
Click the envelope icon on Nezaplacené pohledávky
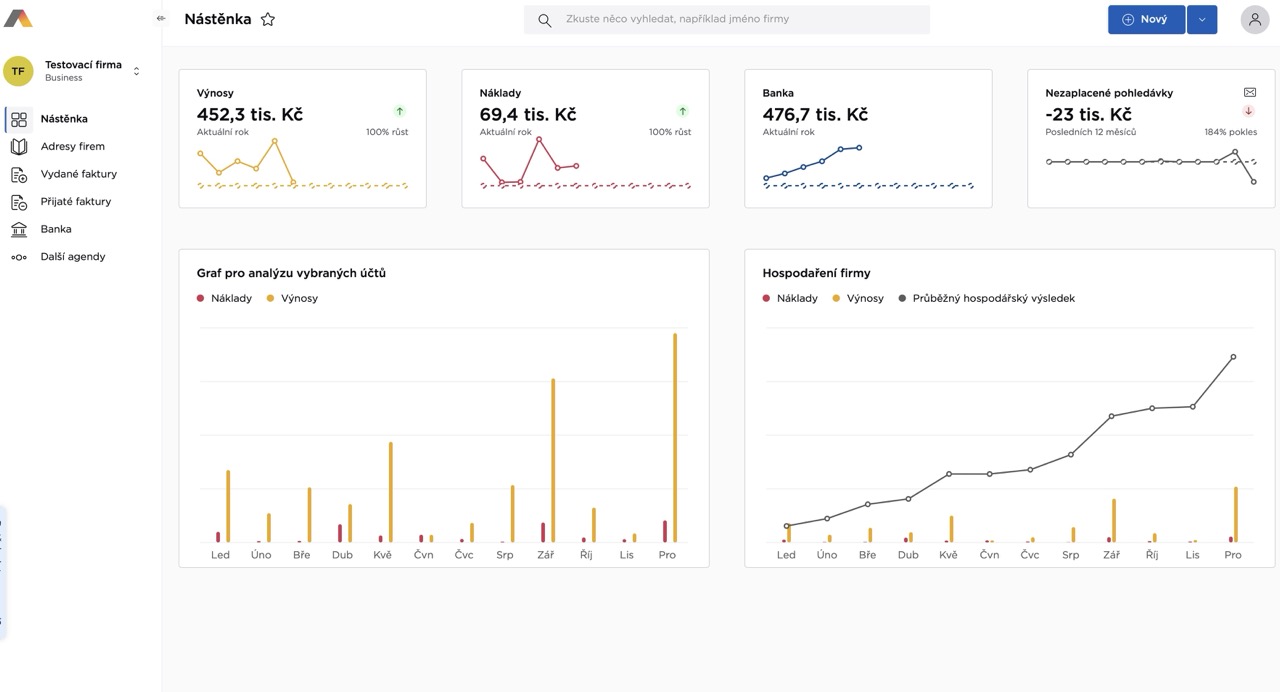click(1249, 92)
